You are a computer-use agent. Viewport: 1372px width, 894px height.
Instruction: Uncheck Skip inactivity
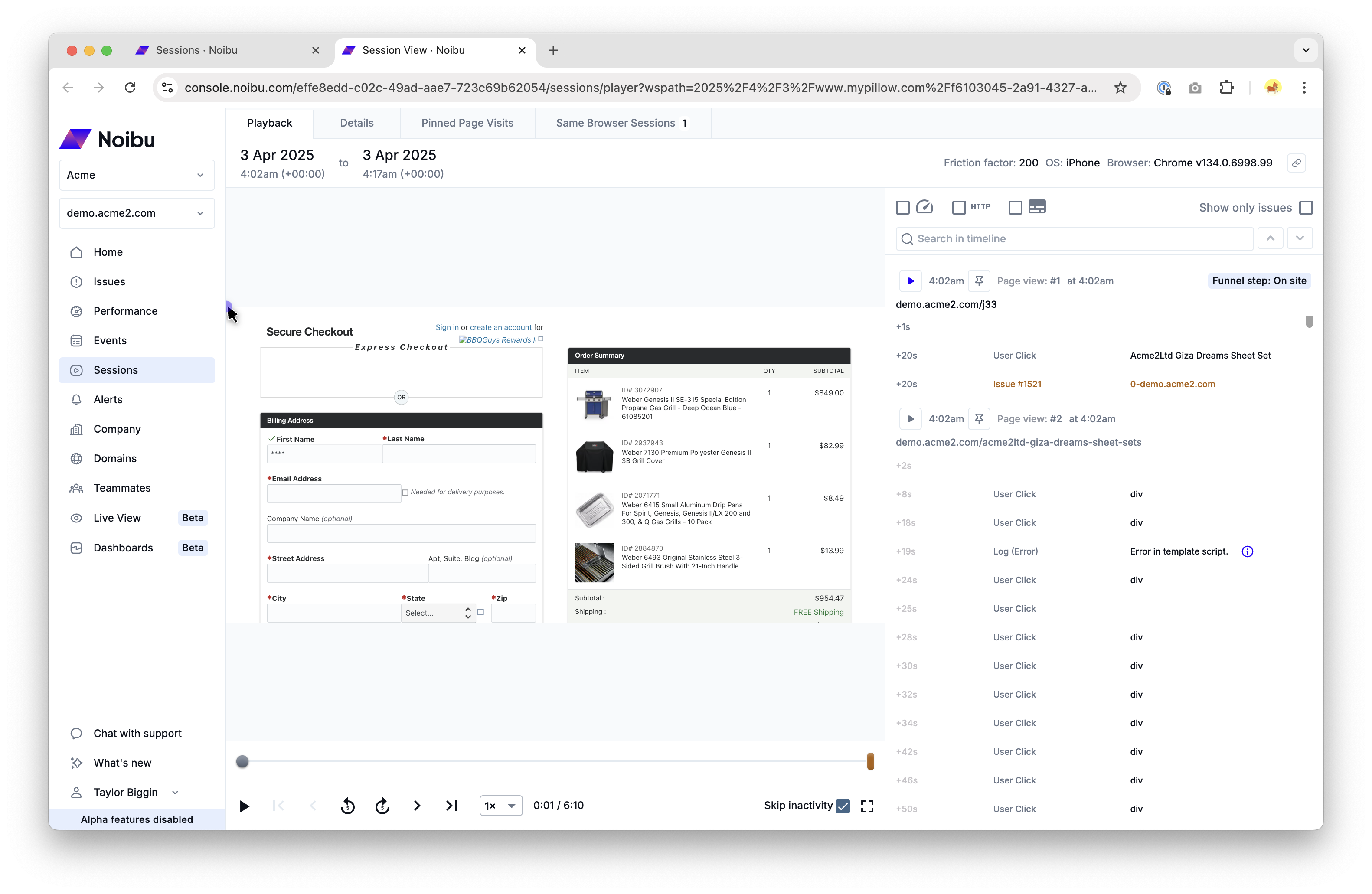tap(843, 806)
